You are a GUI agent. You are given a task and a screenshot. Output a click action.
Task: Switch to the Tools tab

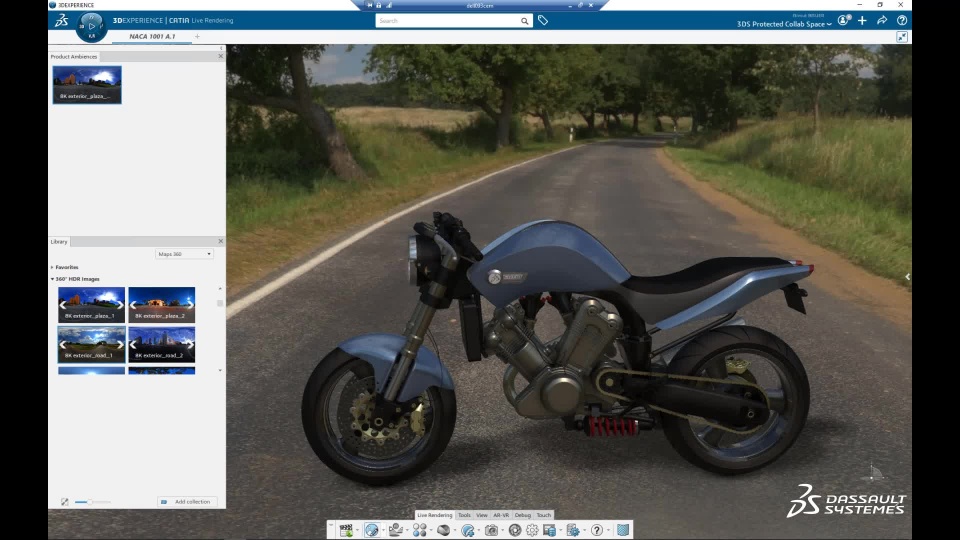pyautogui.click(x=464, y=516)
